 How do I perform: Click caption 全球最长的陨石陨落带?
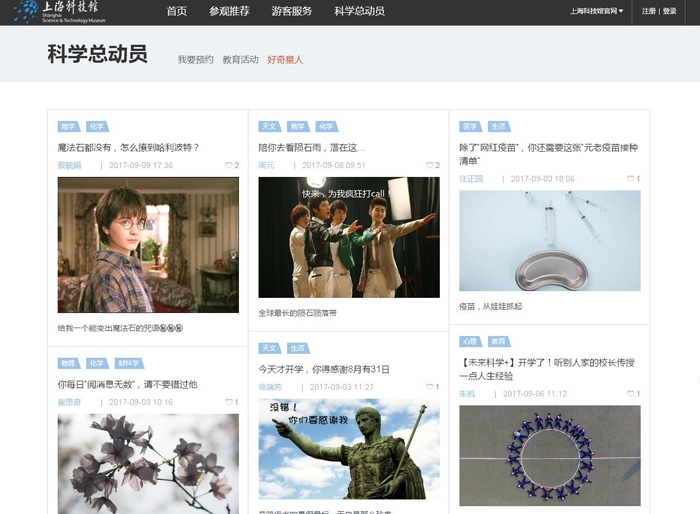tap(298, 313)
